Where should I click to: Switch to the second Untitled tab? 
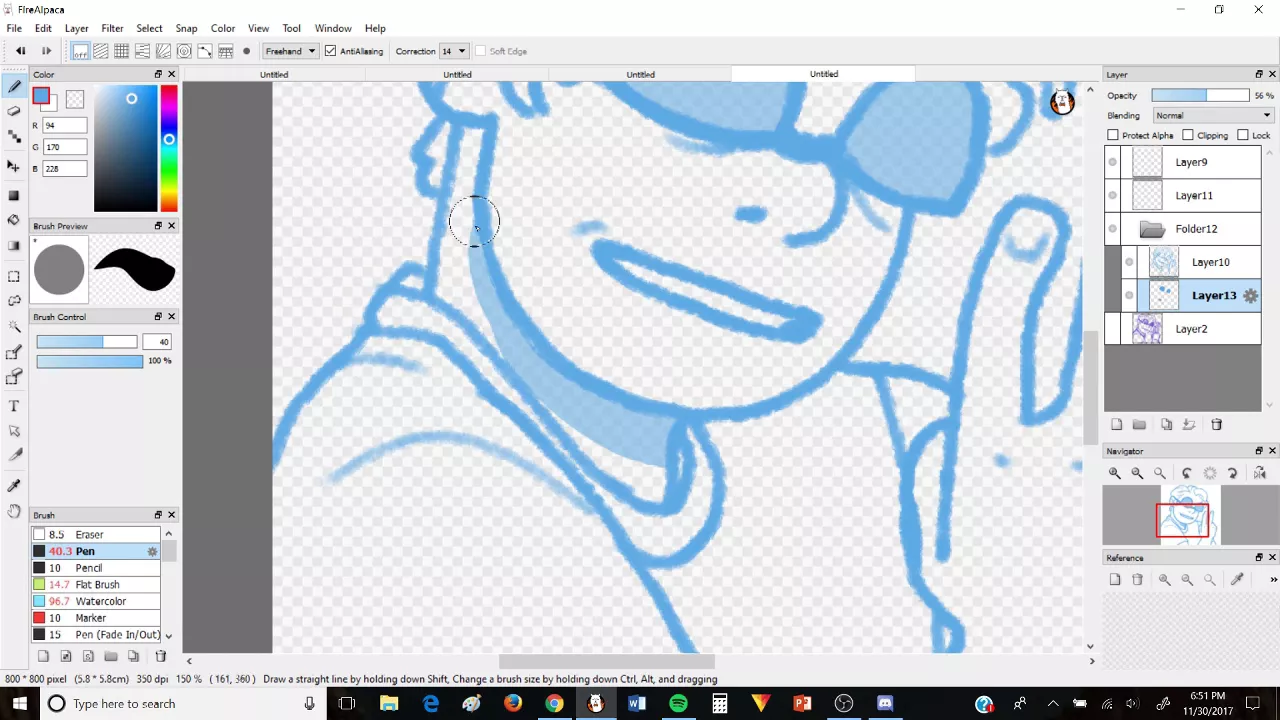(457, 74)
